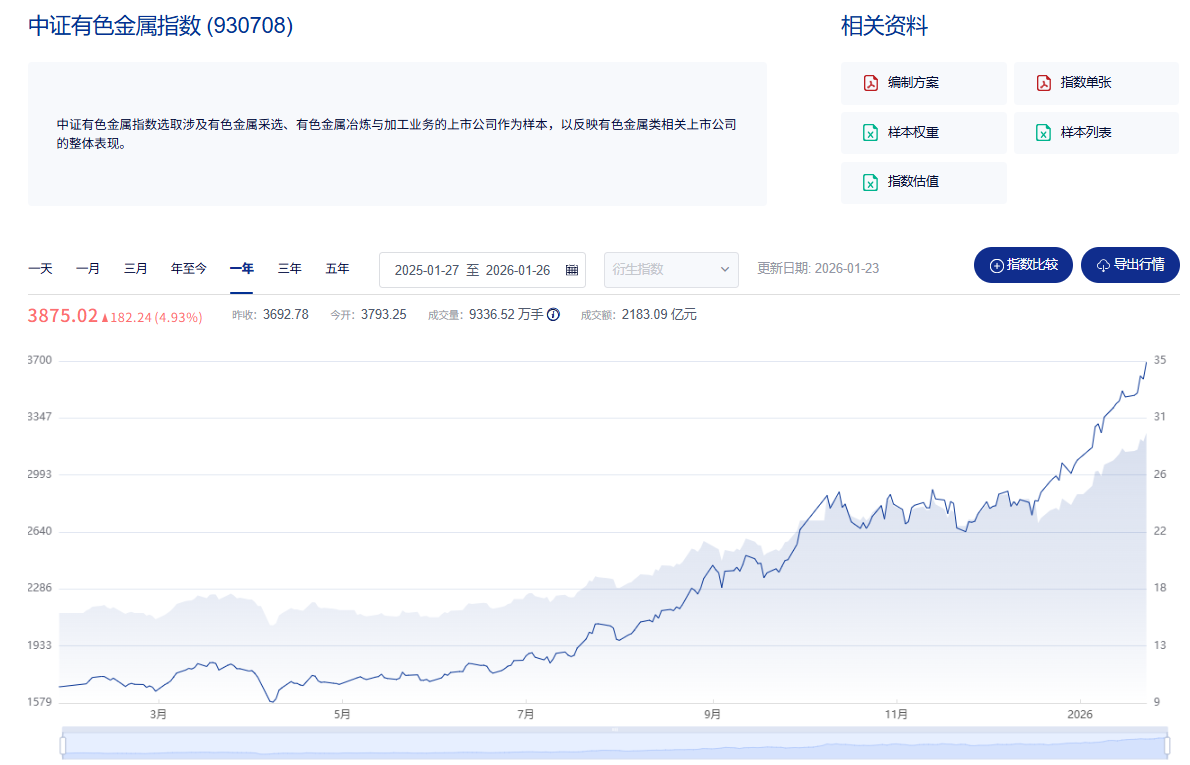
Task: Click the plus icon inside 指数比较 button
Action: click(995, 264)
